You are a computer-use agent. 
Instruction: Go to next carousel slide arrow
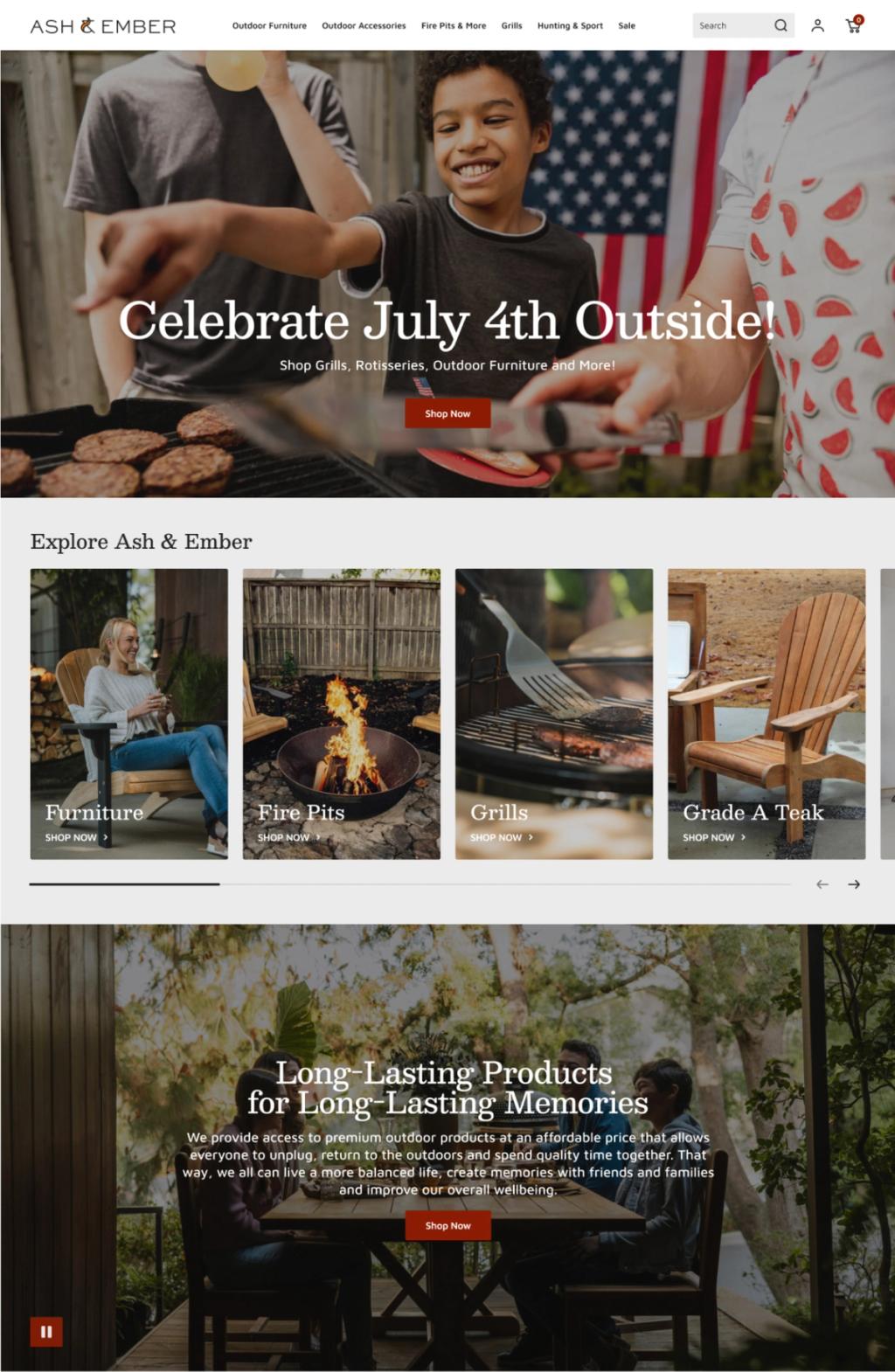pyautogui.click(x=854, y=884)
